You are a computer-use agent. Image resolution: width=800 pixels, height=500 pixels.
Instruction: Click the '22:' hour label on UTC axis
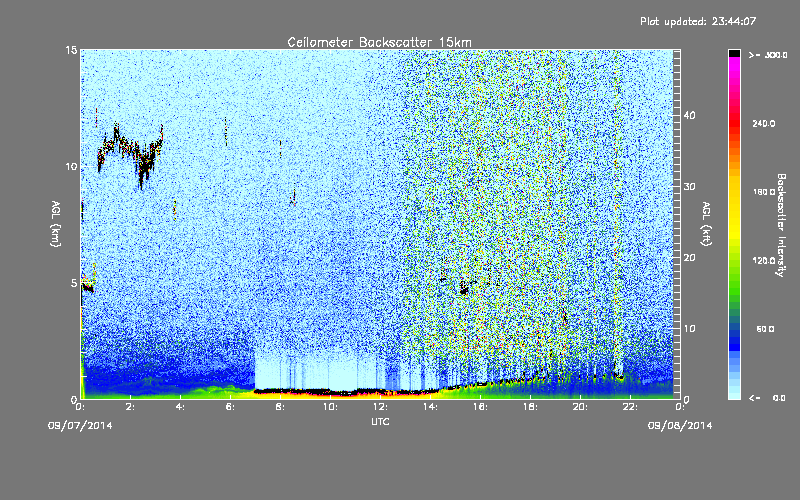[630, 407]
